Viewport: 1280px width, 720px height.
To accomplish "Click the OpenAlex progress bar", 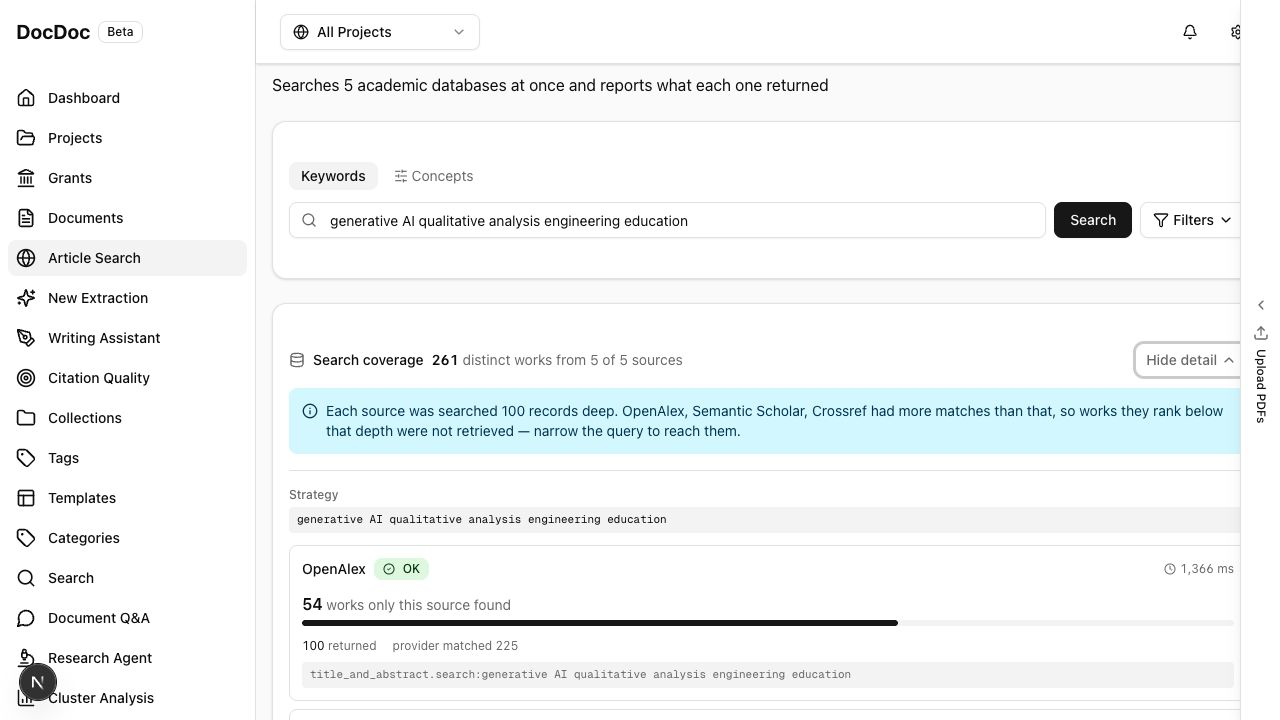I will coord(768,623).
